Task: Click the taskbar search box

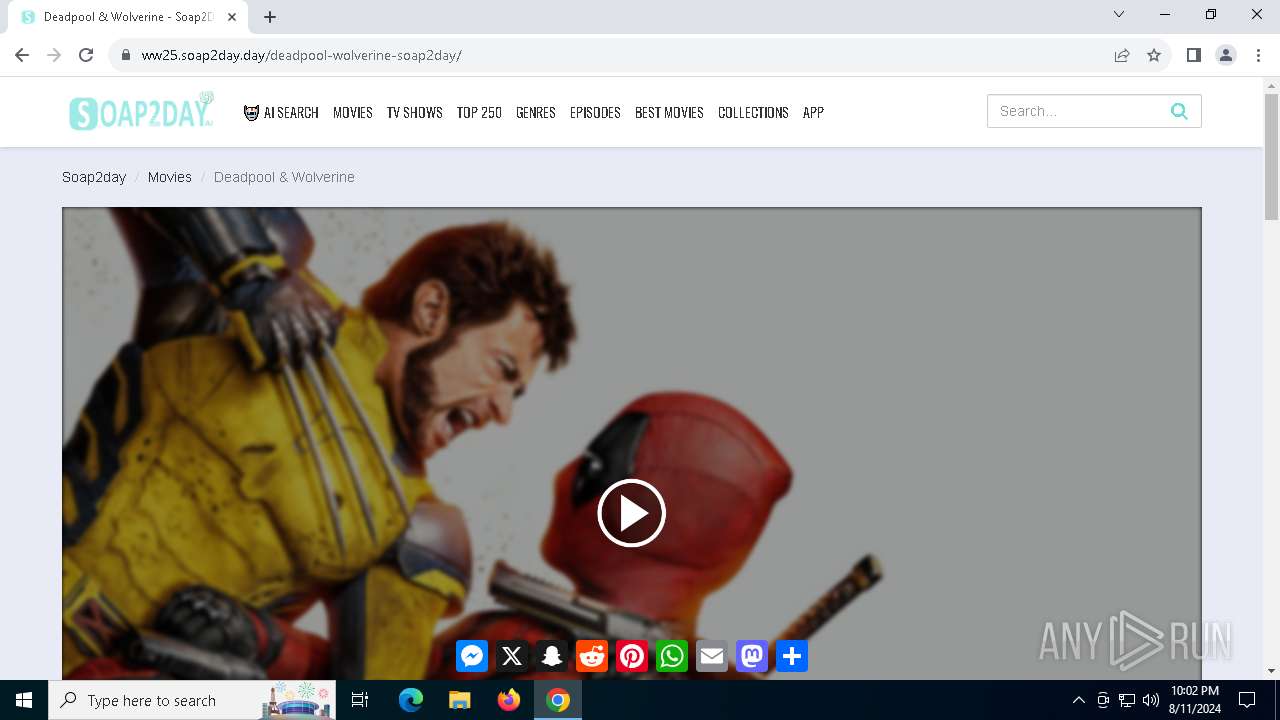Action: click(x=193, y=700)
